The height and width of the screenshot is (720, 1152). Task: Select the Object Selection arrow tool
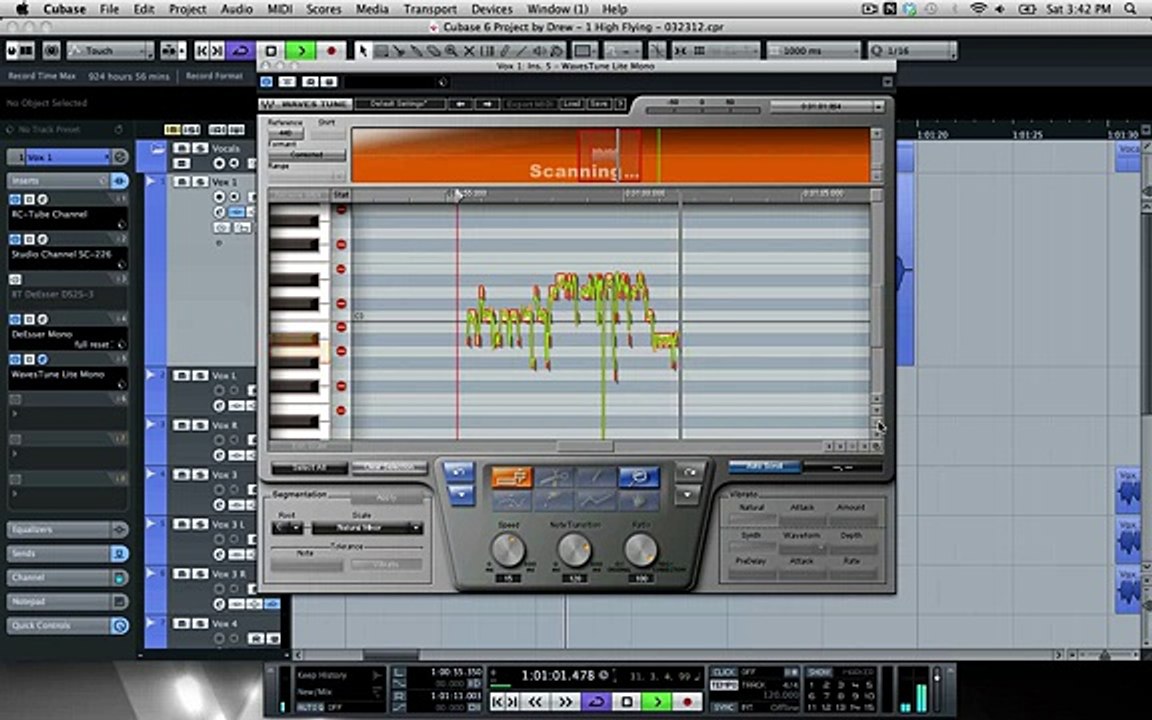tap(362, 51)
